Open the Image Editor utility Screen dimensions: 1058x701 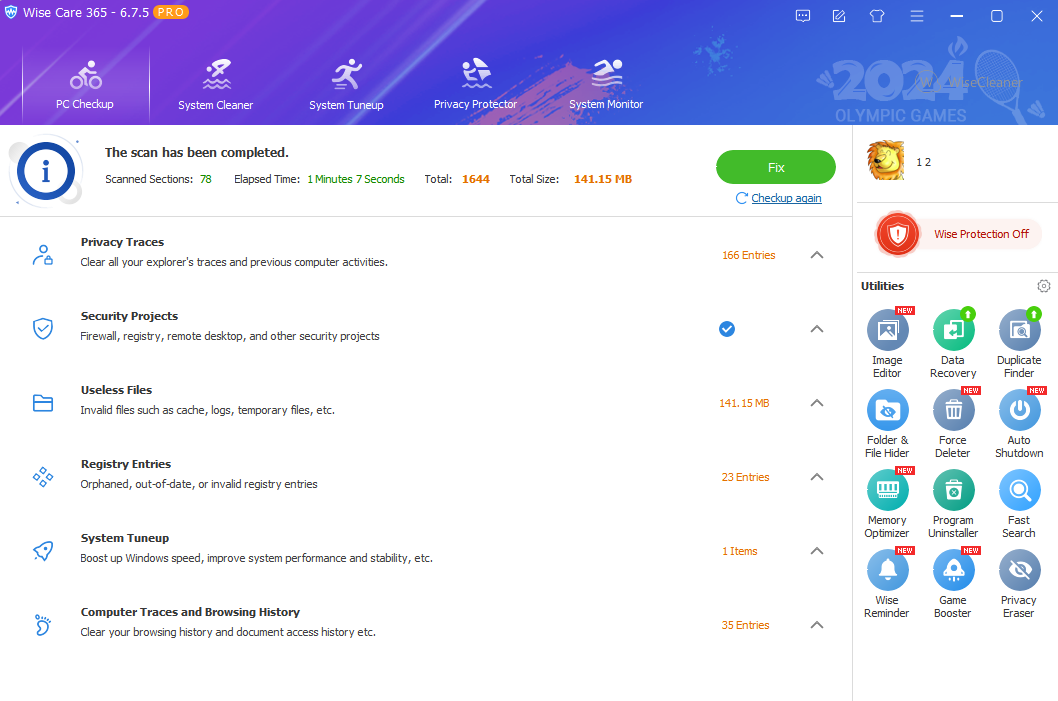pyautogui.click(x=887, y=343)
